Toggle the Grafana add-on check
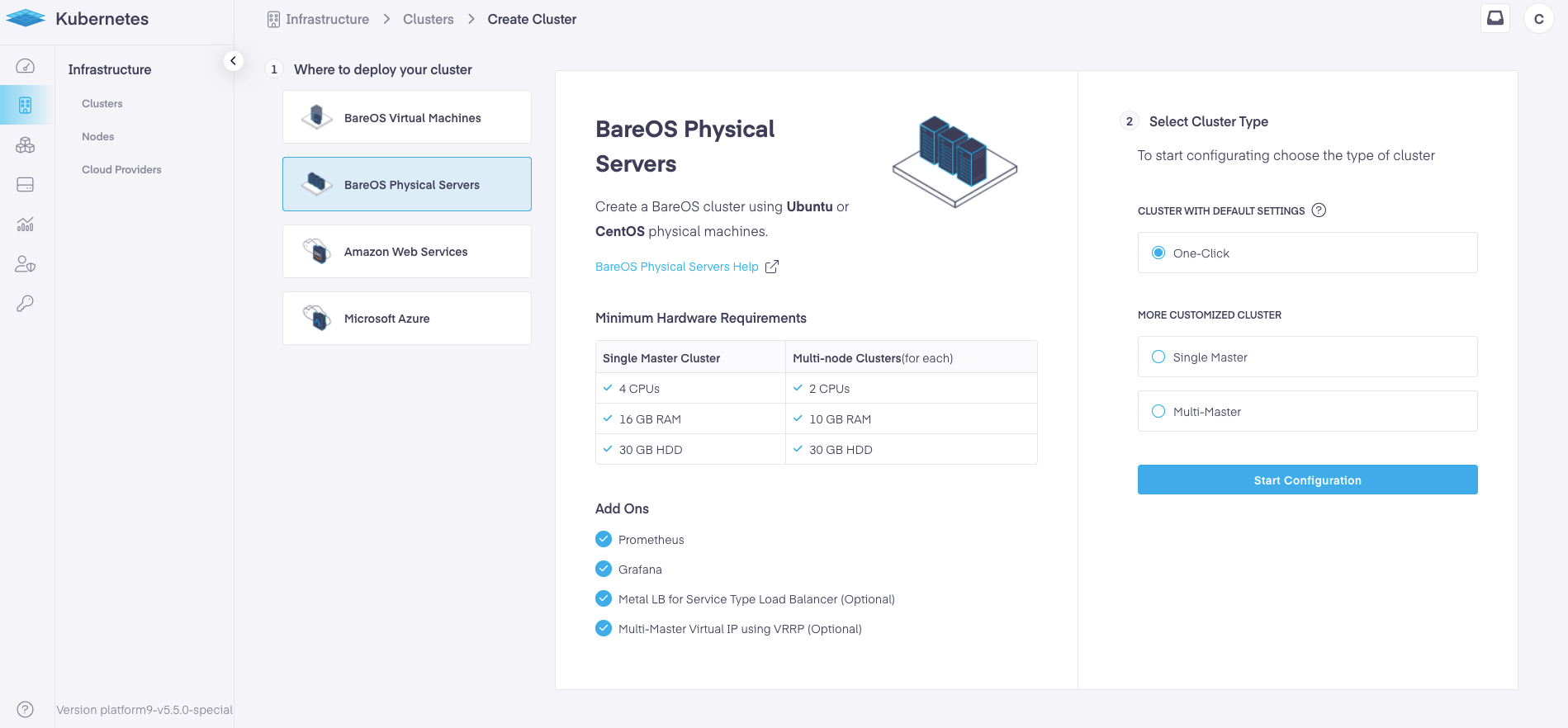This screenshot has height=728, width=1568. pos(604,569)
